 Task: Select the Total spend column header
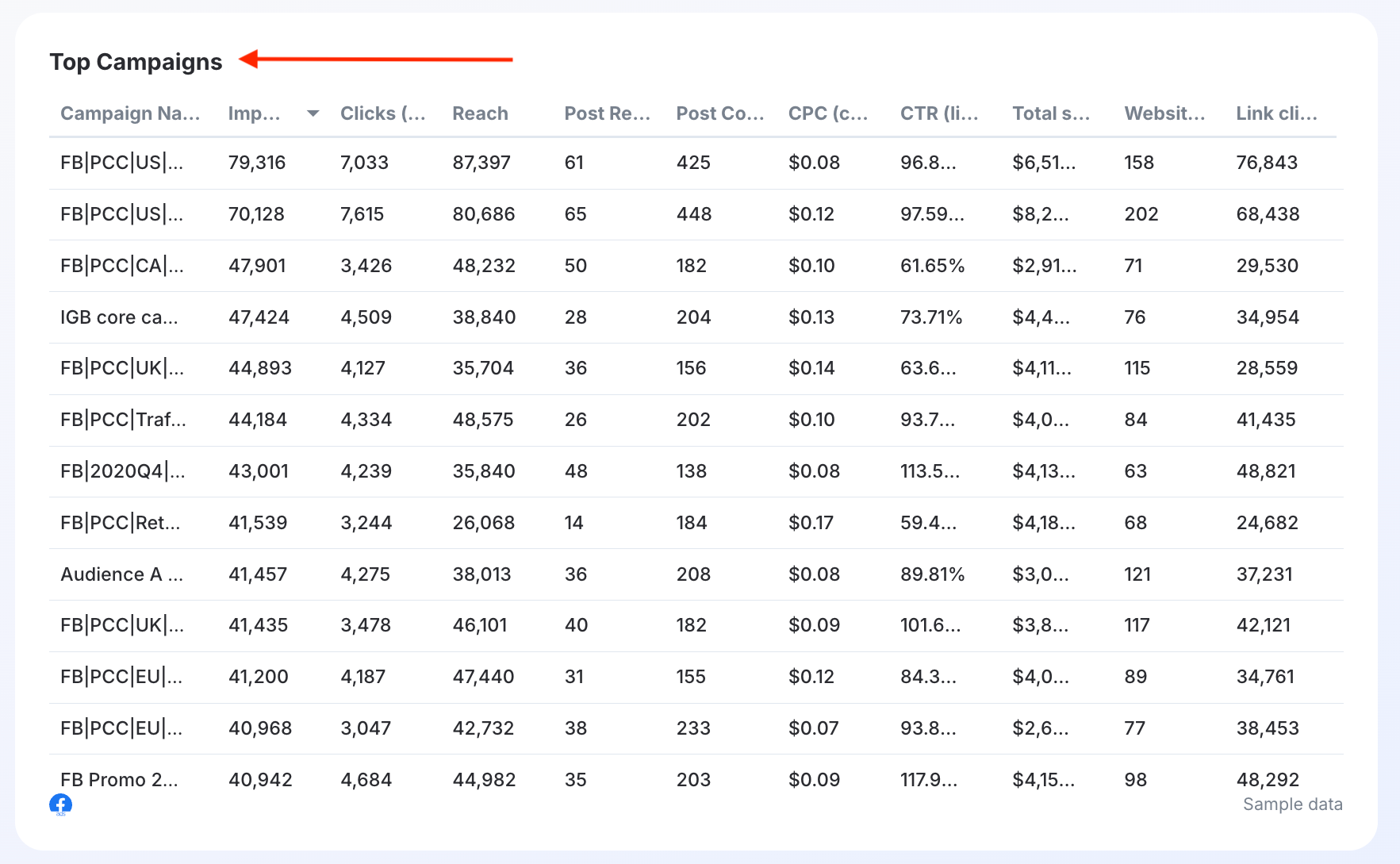click(x=1051, y=113)
